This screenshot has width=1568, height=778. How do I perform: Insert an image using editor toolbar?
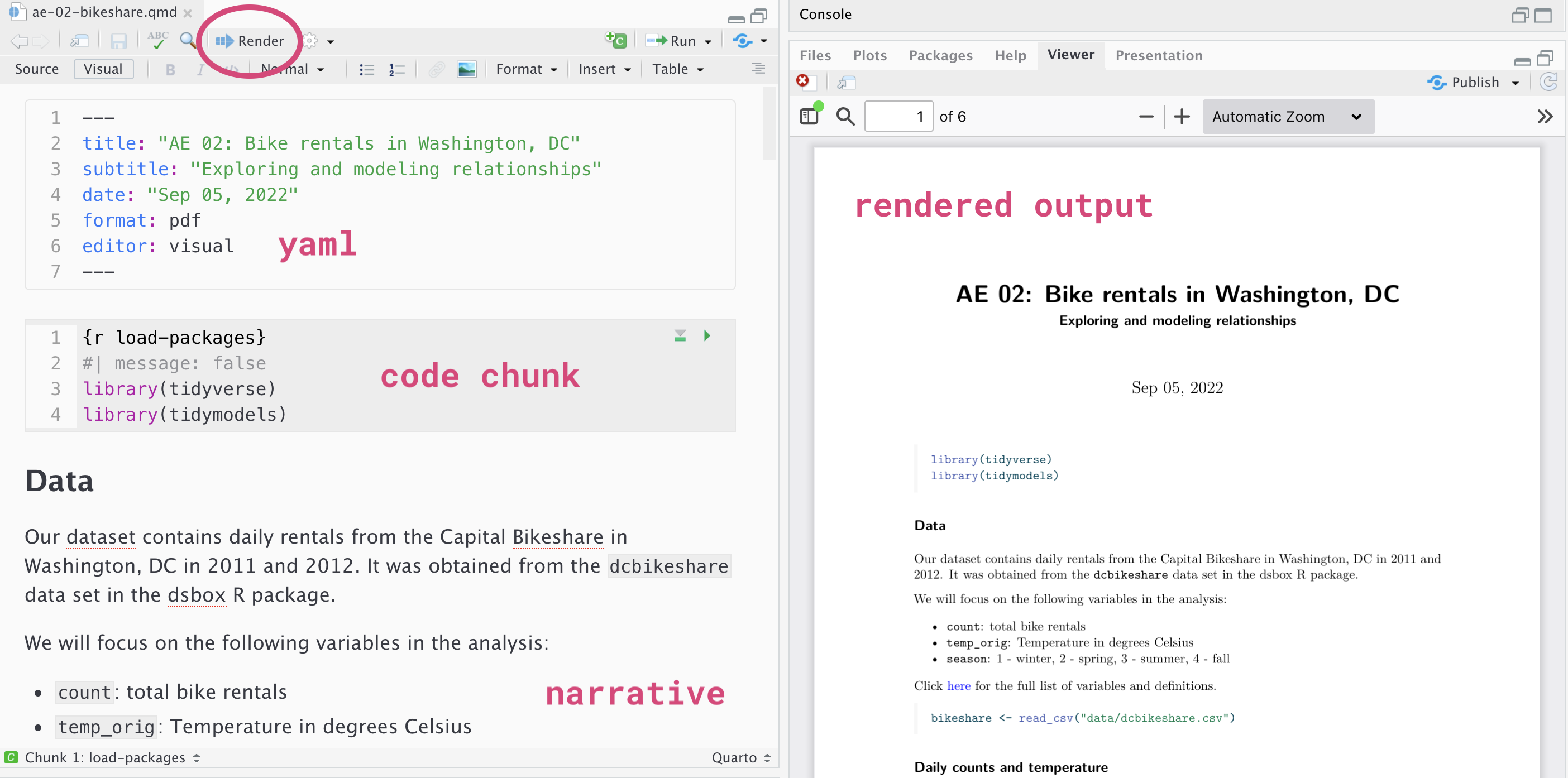click(466, 69)
